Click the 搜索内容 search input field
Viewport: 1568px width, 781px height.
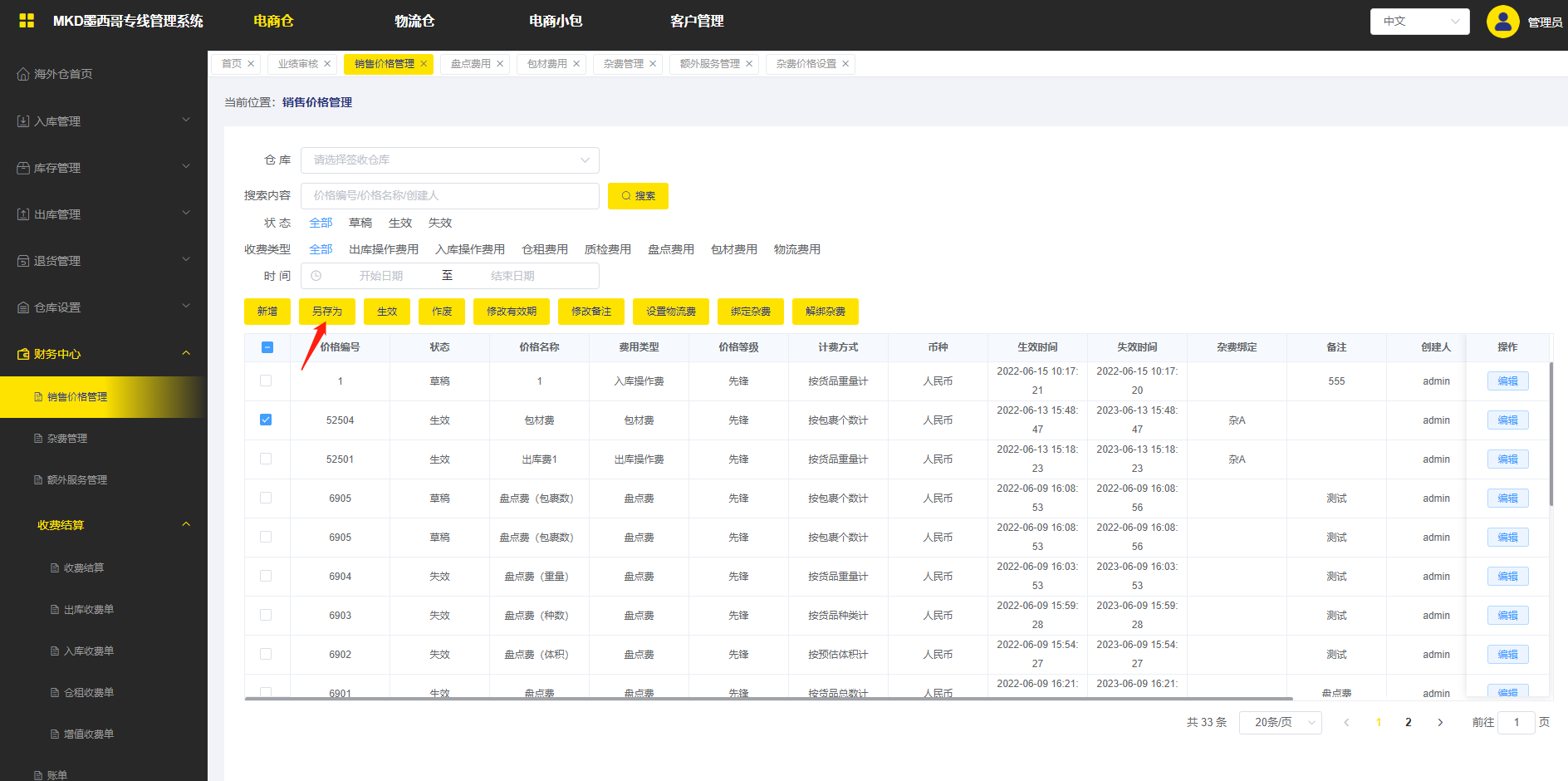click(x=449, y=196)
